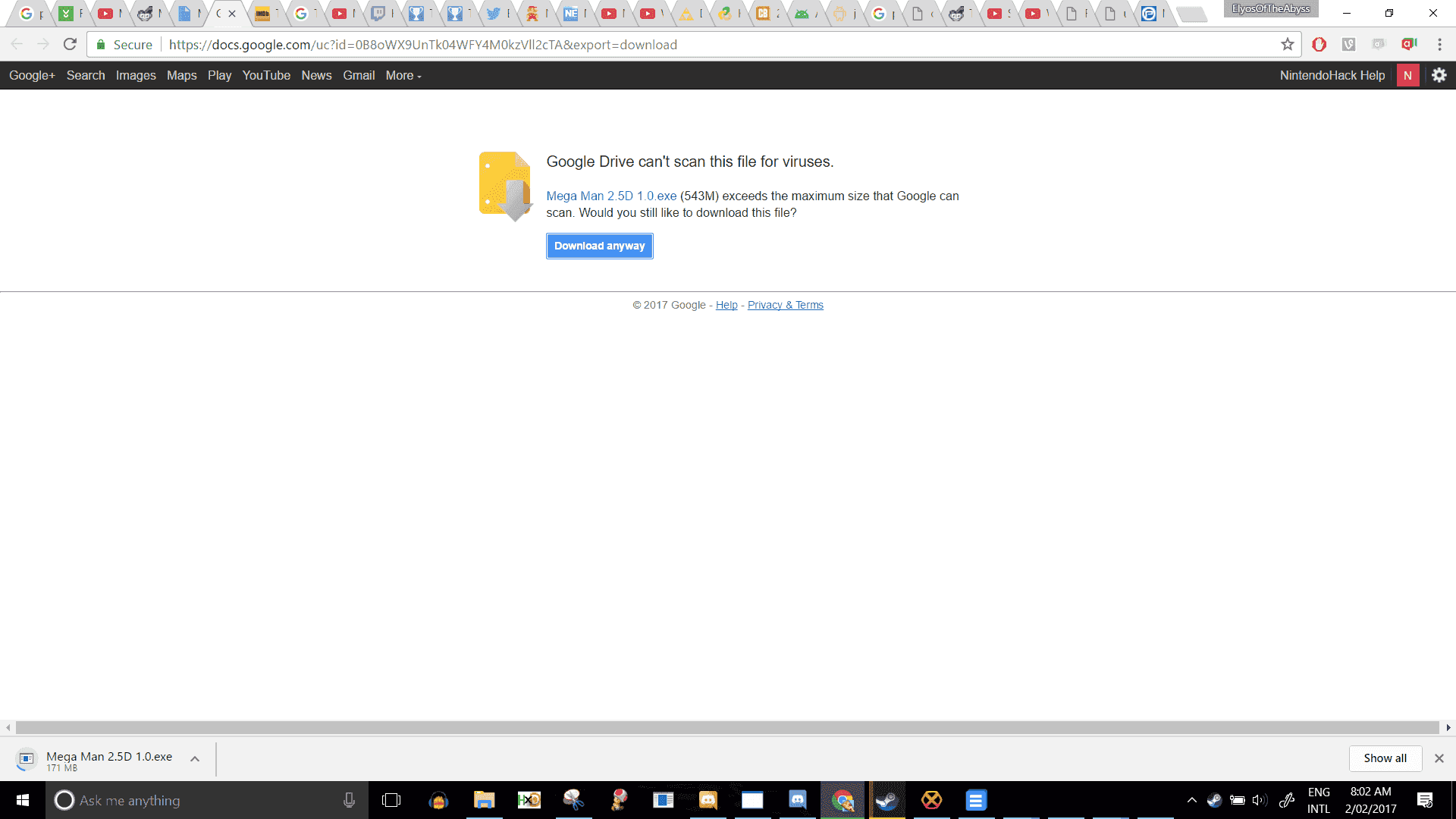Open File Explorer from taskbar
This screenshot has width=1456, height=819.
click(484, 800)
